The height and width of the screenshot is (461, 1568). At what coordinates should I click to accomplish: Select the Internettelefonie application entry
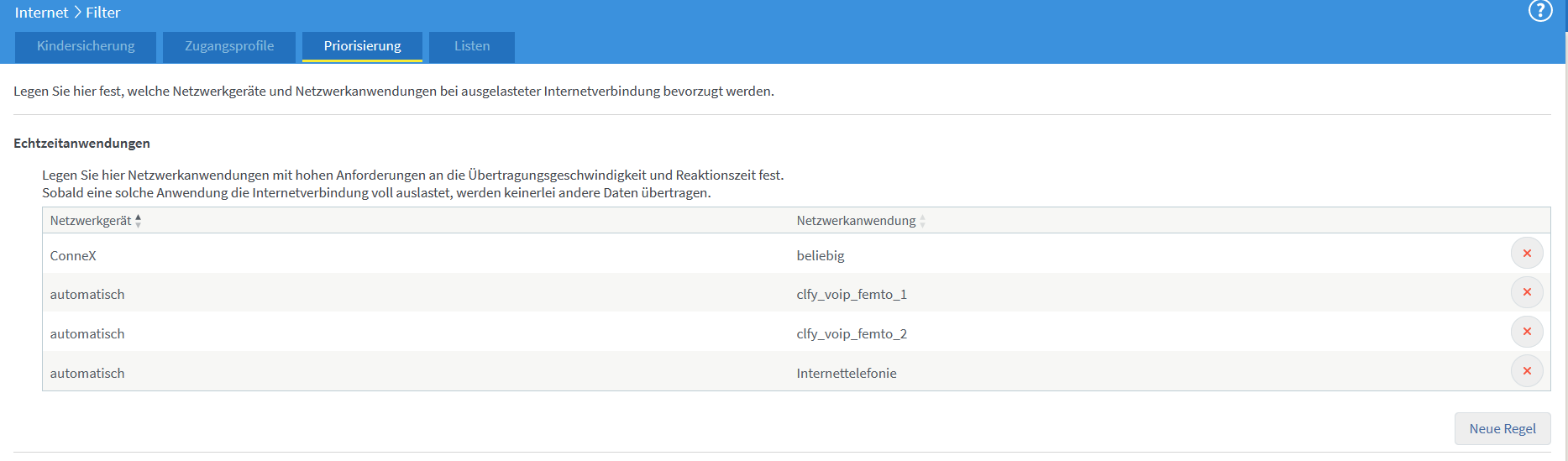point(847,373)
